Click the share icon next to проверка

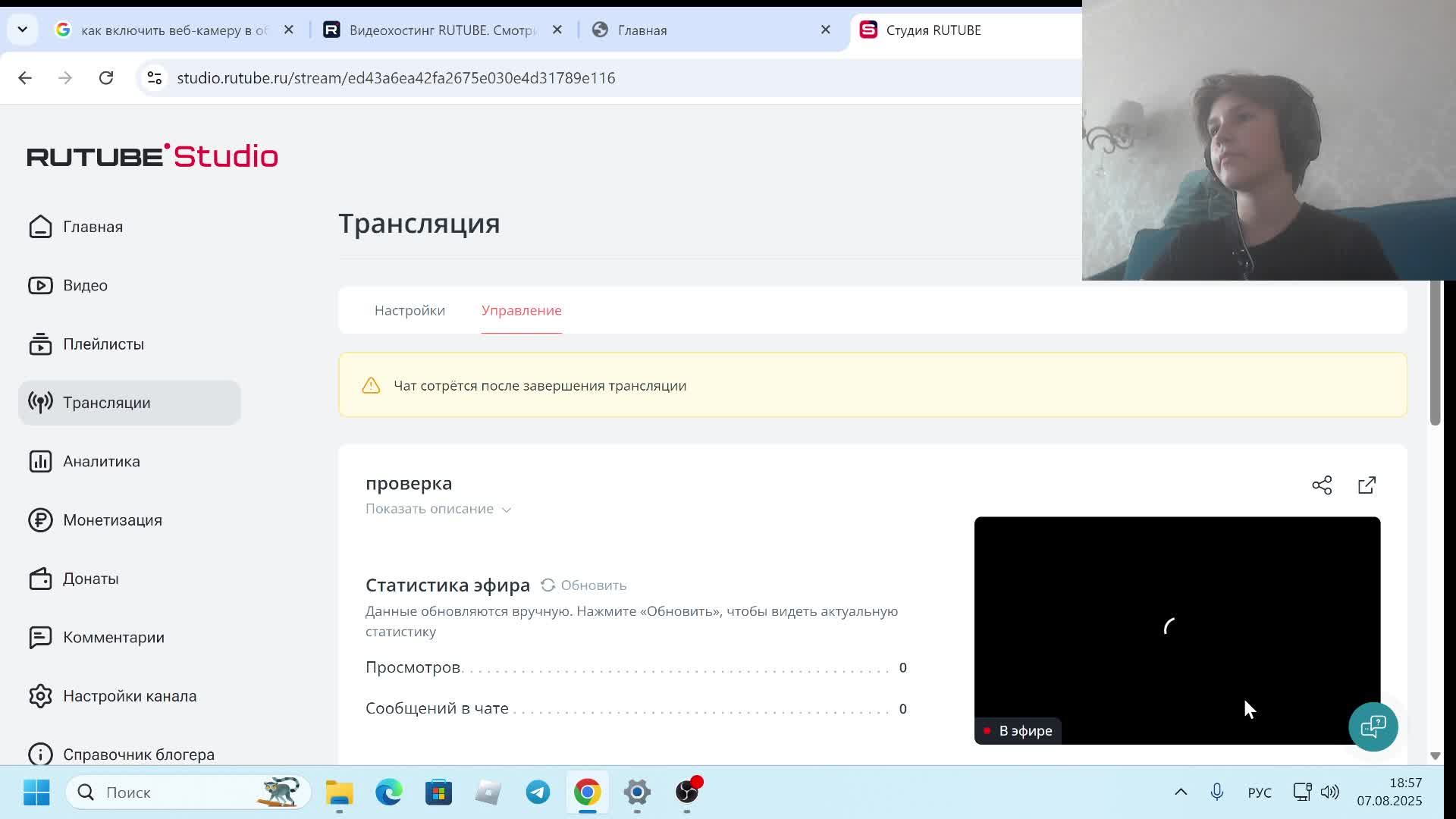(x=1322, y=485)
